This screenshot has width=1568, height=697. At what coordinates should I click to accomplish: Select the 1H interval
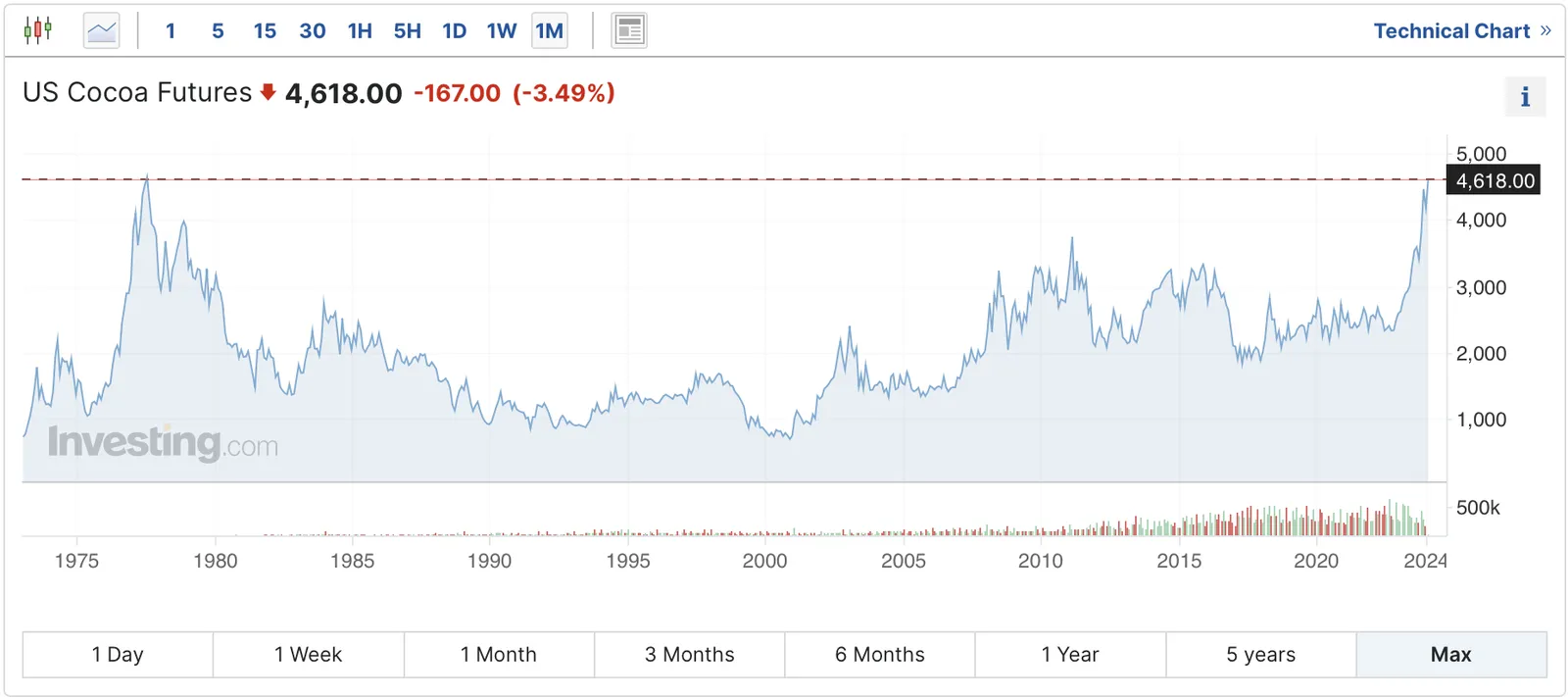[360, 31]
